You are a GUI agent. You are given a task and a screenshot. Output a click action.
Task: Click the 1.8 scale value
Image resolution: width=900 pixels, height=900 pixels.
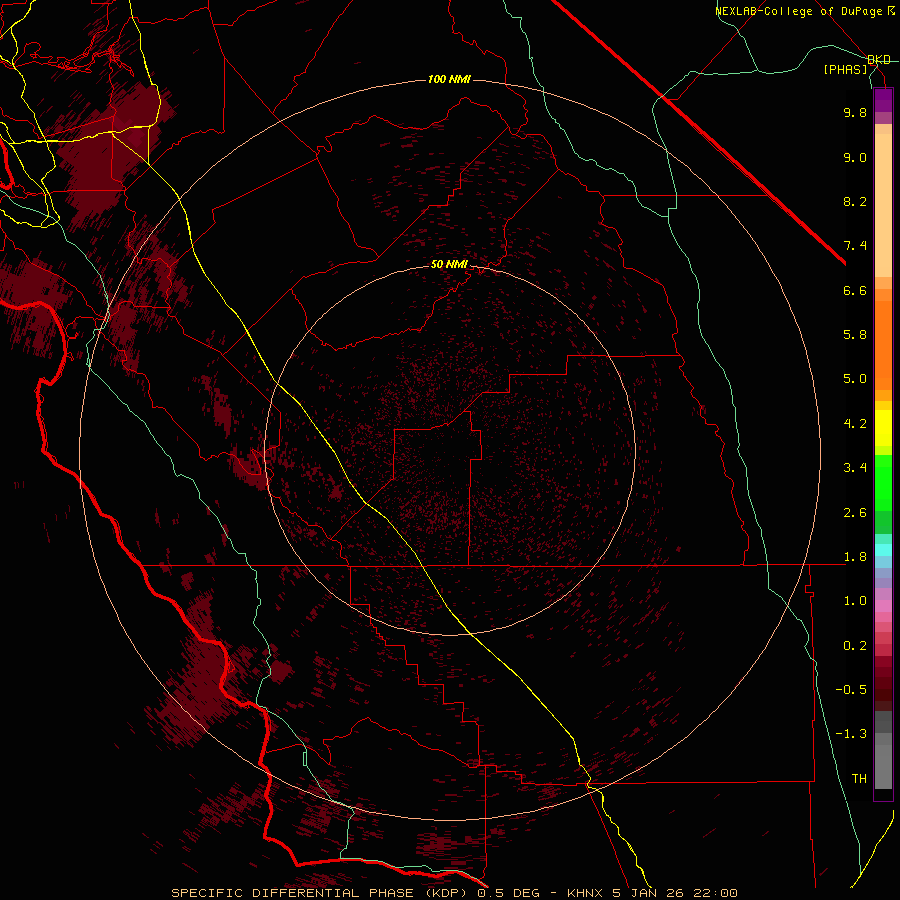[855, 557]
